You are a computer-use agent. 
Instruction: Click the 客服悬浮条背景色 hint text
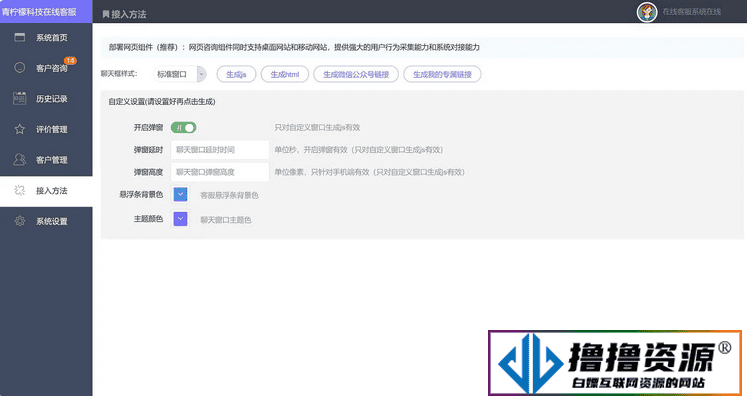(229, 195)
